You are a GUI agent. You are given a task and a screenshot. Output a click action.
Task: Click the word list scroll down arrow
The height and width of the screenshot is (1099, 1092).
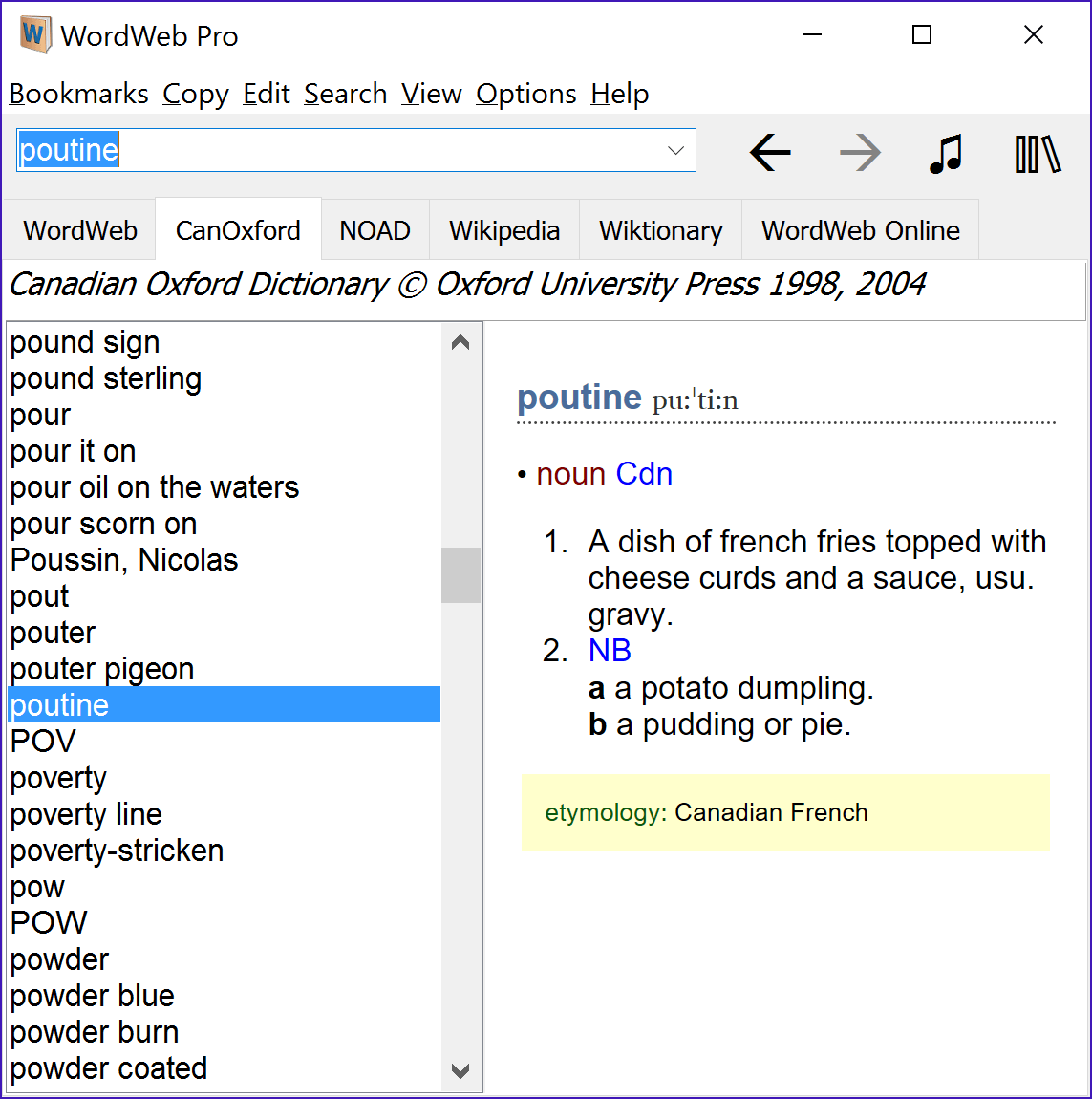460,1070
